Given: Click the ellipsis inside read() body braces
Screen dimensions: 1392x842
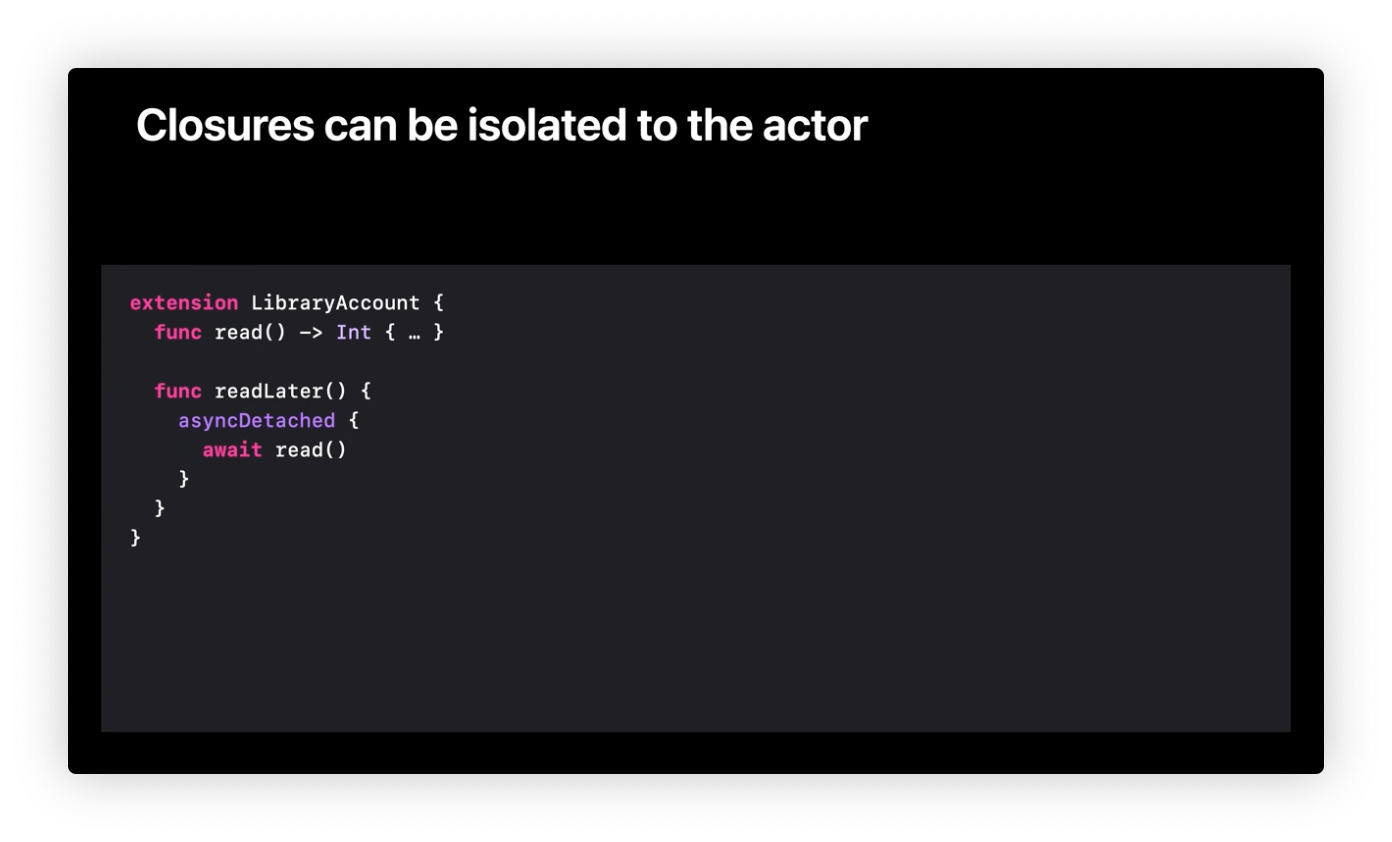Looking at the screenshot, I should click(x=414, y=334).
